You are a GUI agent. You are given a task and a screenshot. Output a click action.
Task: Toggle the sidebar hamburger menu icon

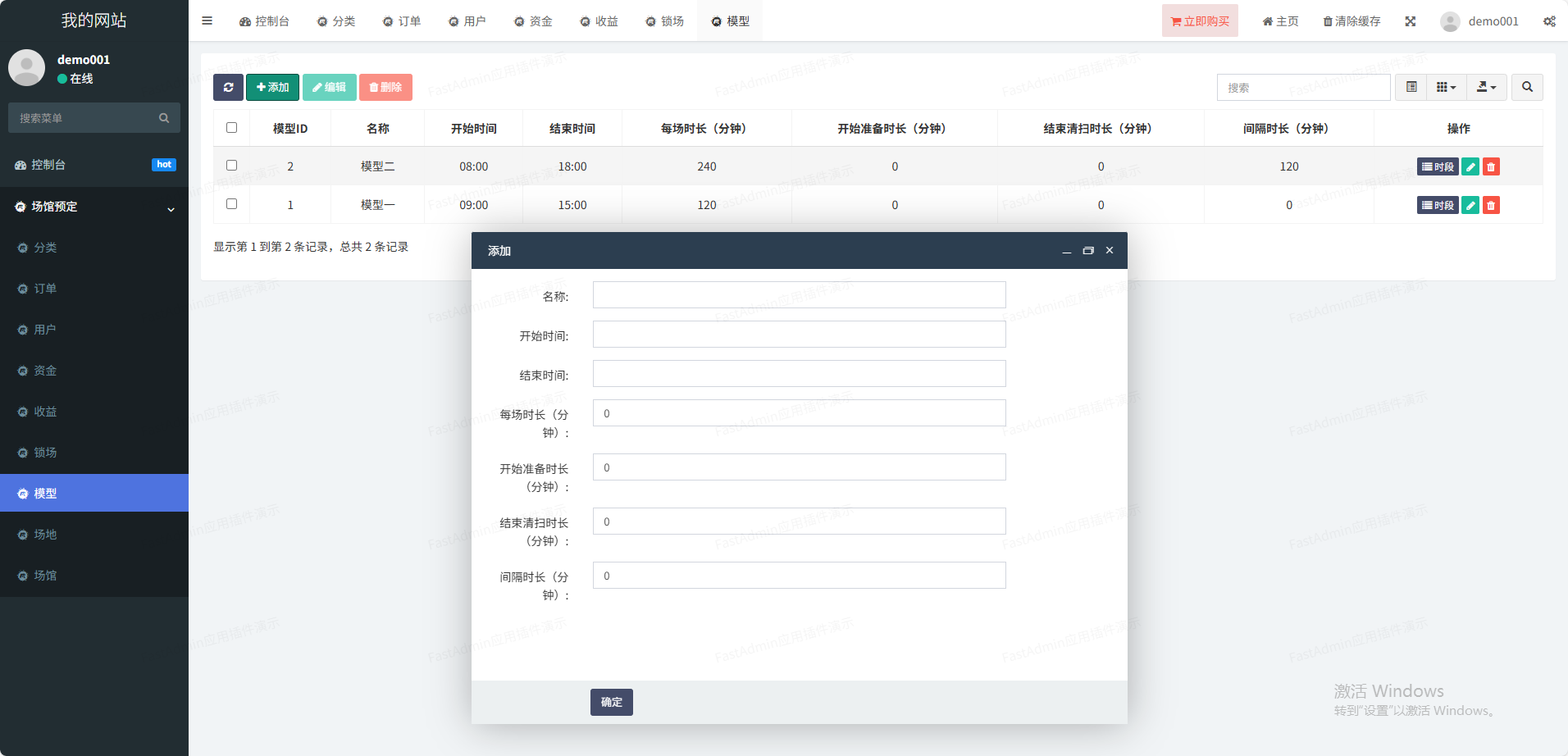click(x=207, y=21)
